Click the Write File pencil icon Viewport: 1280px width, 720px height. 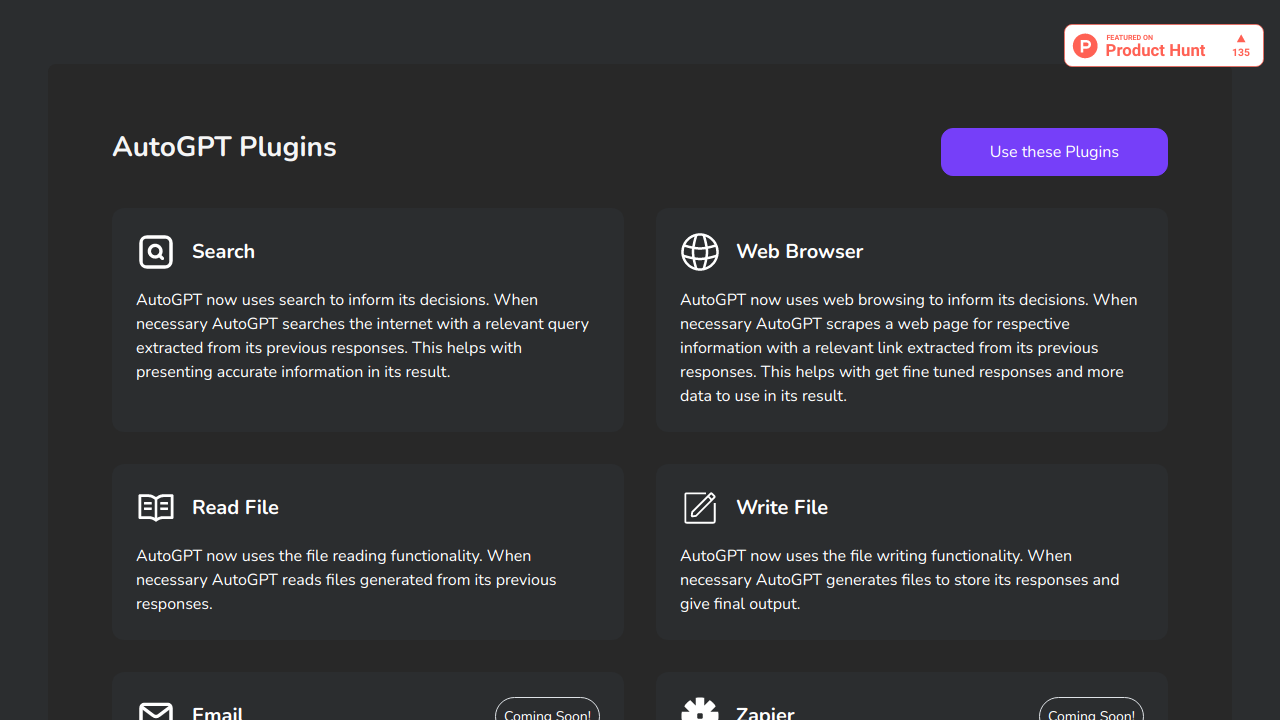700,508
